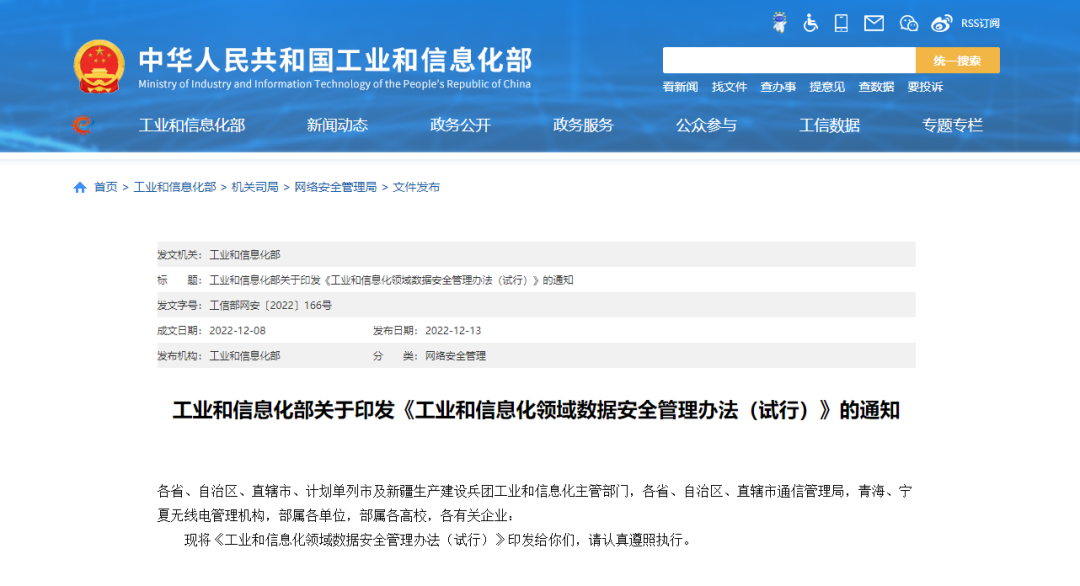
Task: Select the 提意见 quick link
Action: [x=827, y=87]
